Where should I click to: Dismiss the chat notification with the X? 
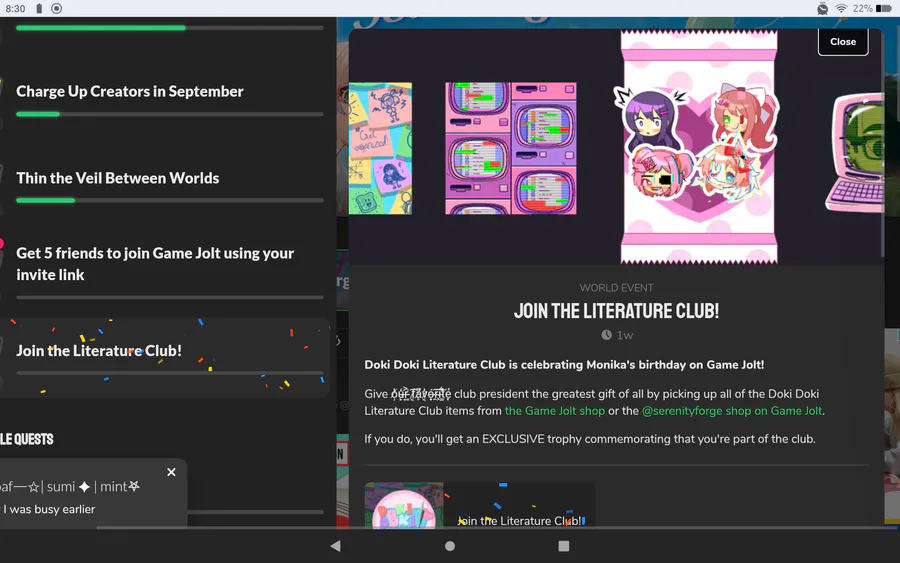point(171,472)
